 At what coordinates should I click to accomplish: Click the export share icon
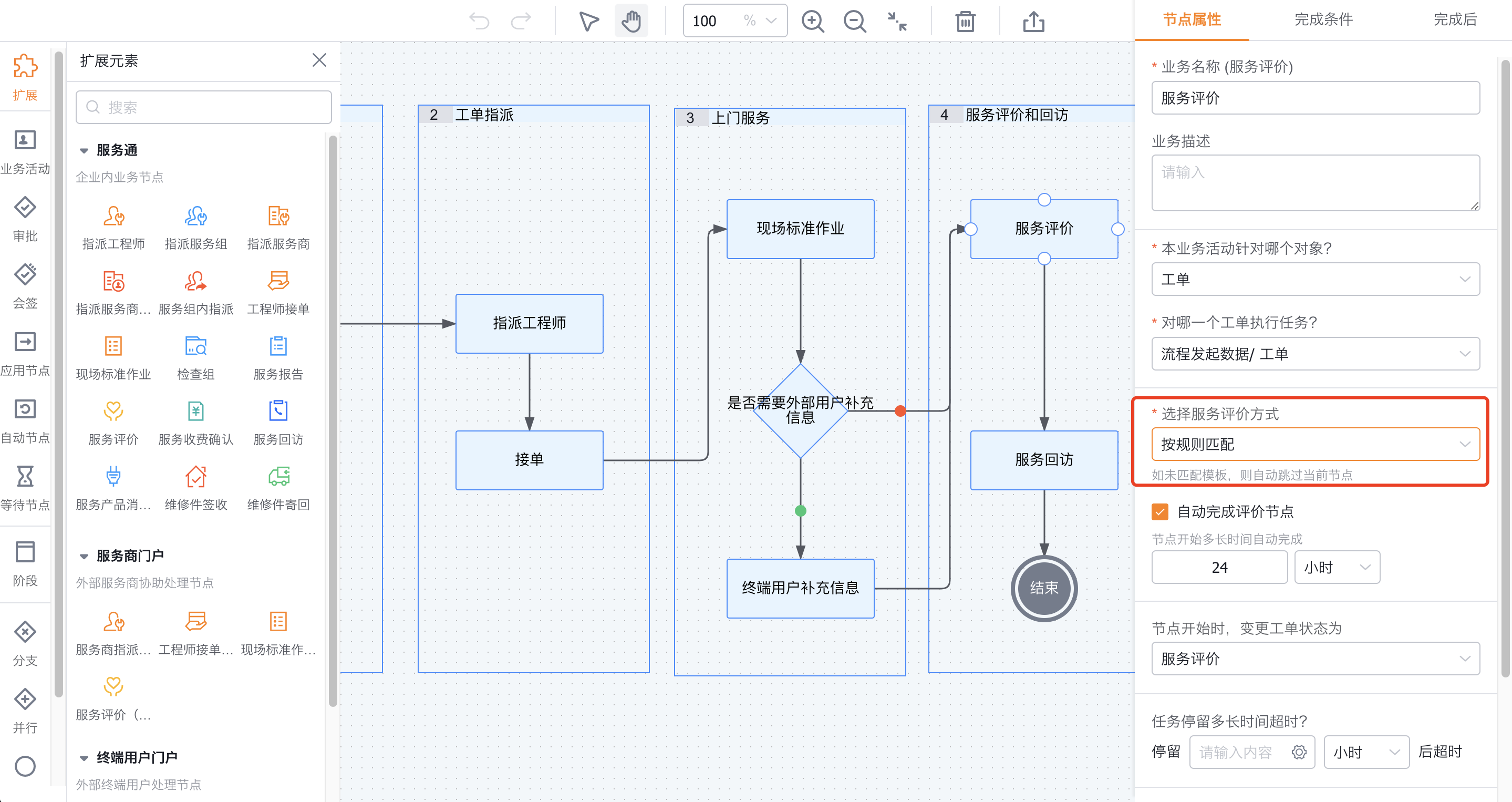point(1033,22)
